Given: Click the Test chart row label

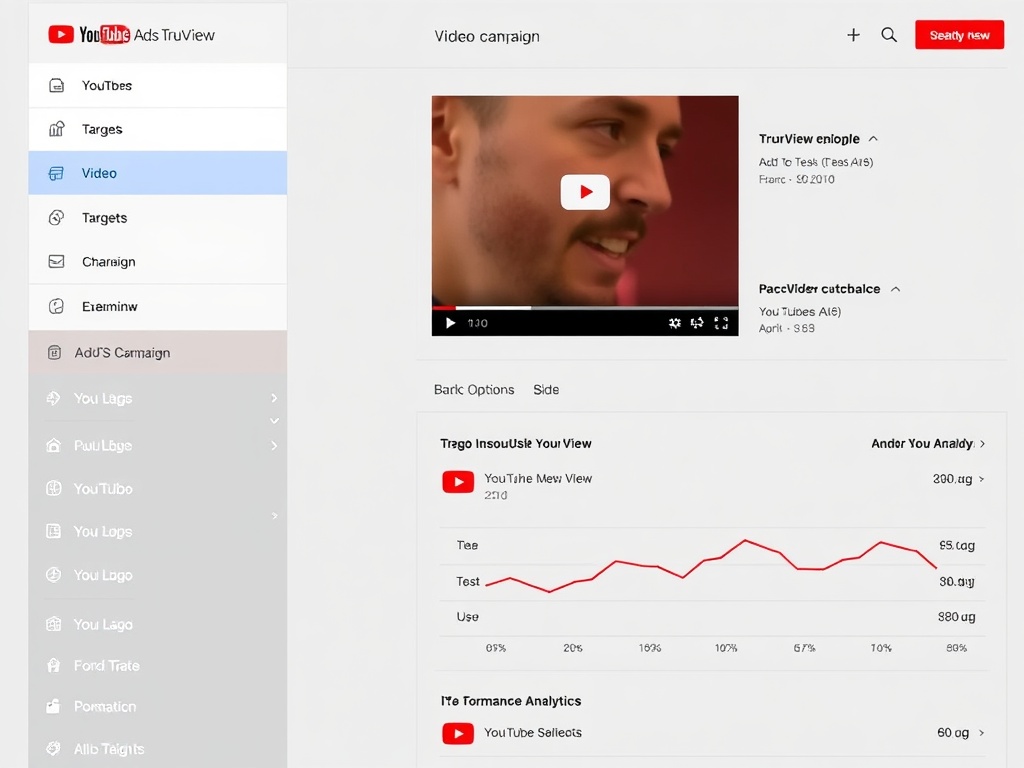Looking at the screenshot, I should tap(468, 581).
